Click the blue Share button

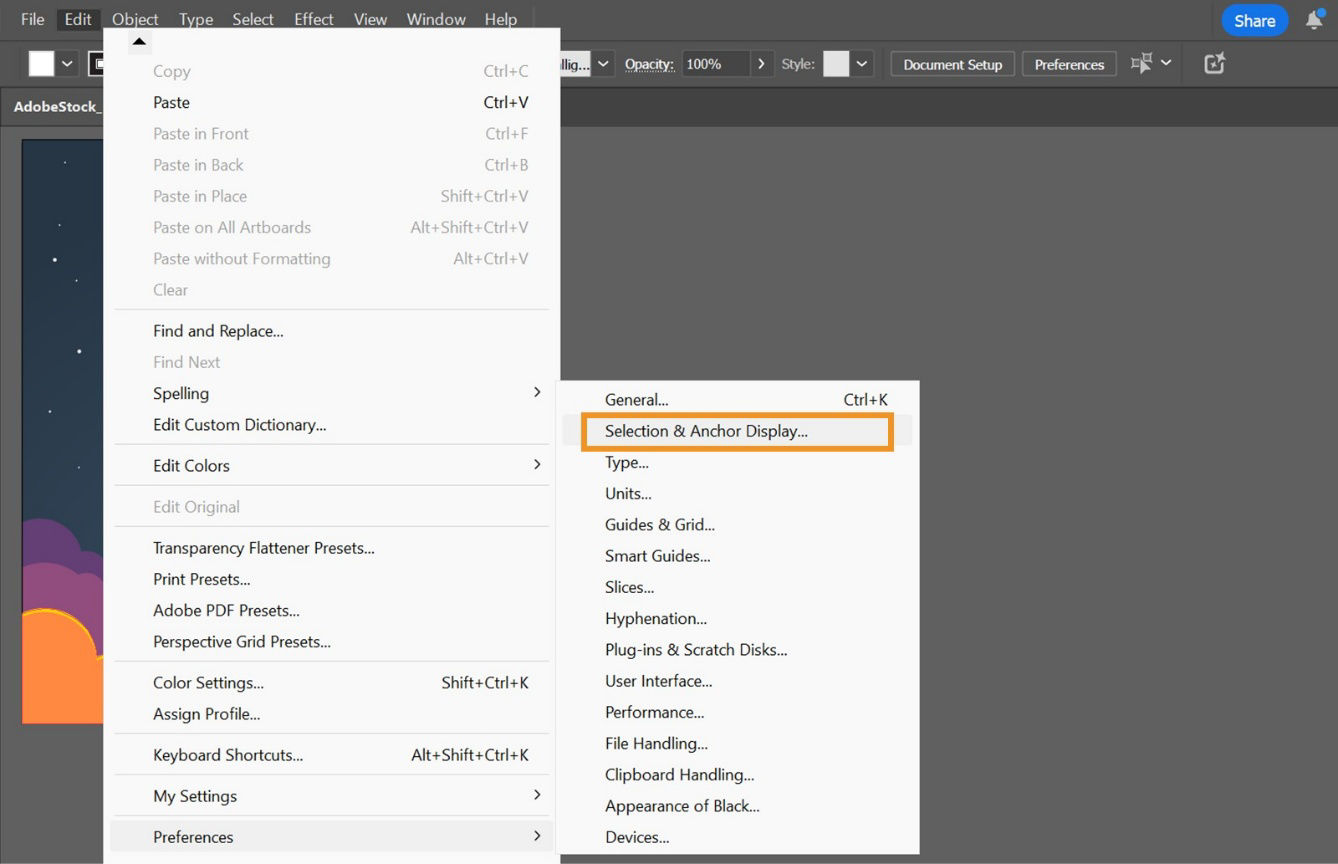[x=1254, y=19]
